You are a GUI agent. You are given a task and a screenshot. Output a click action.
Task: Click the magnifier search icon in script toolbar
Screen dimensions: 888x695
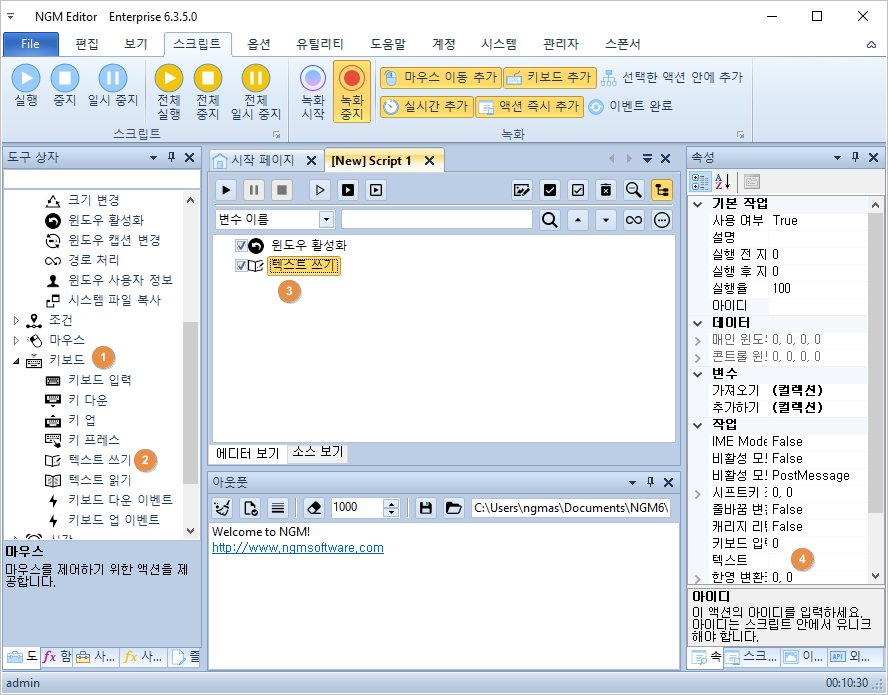[633, 190]
